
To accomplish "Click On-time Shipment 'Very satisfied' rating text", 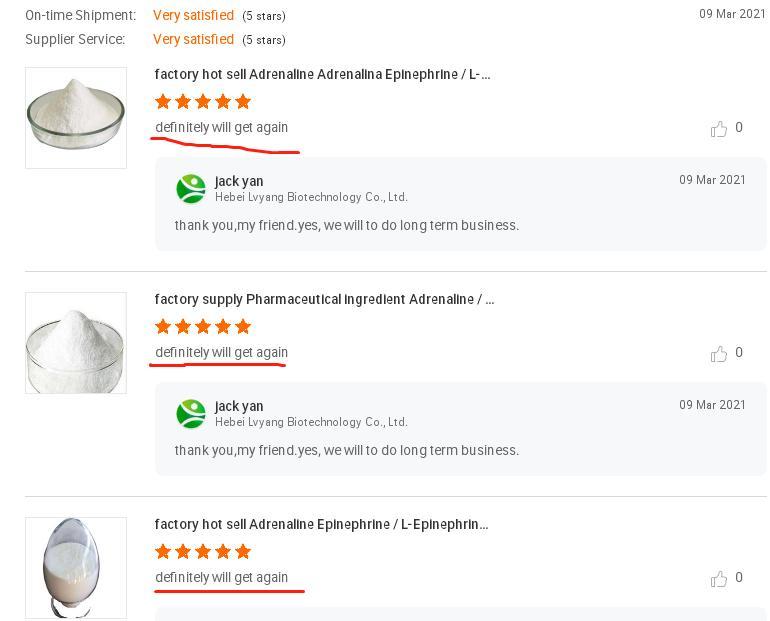I will 193,16.
